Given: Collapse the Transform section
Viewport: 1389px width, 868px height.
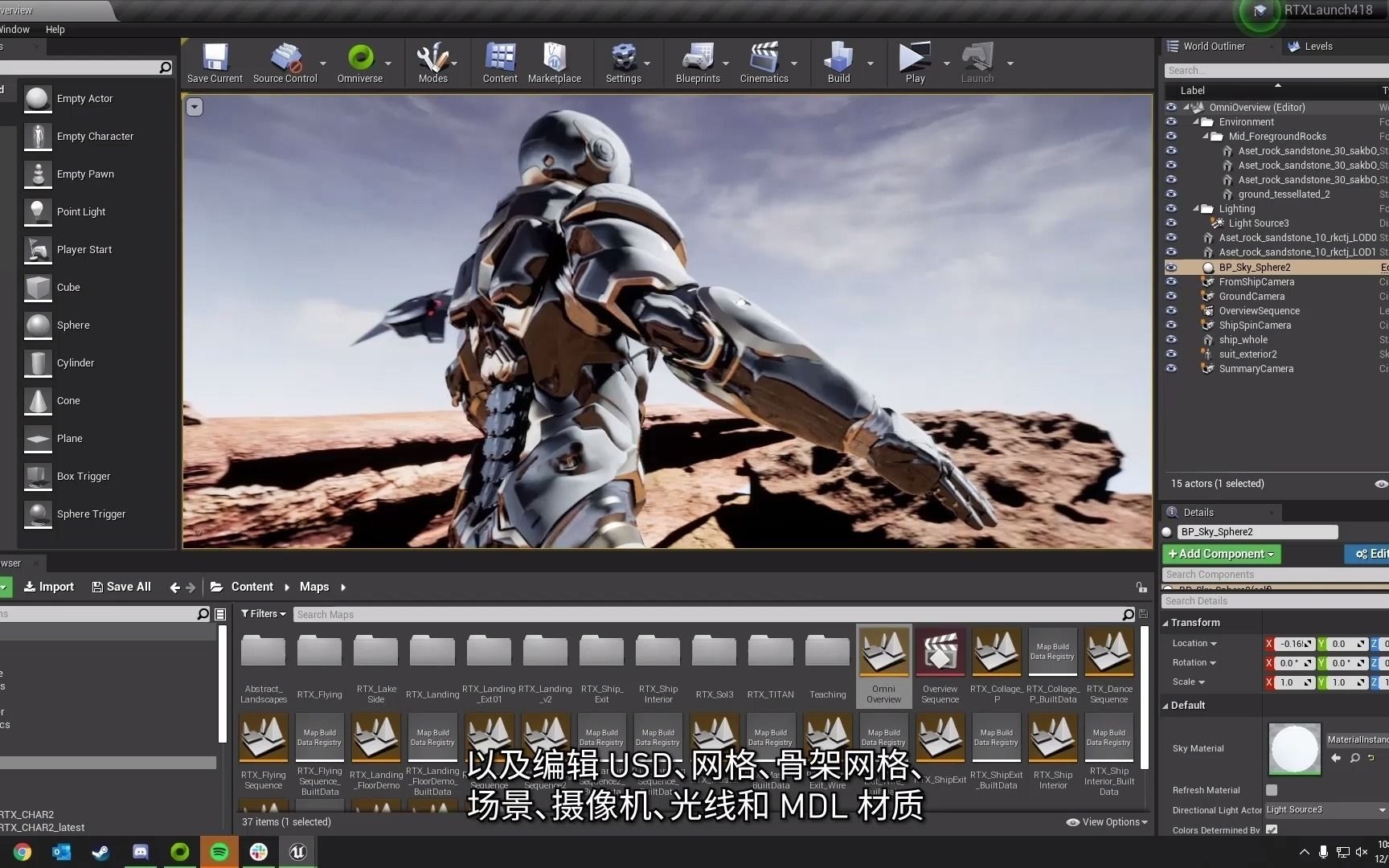Looking at the screenshot, I should click(x=1166, y=623).
